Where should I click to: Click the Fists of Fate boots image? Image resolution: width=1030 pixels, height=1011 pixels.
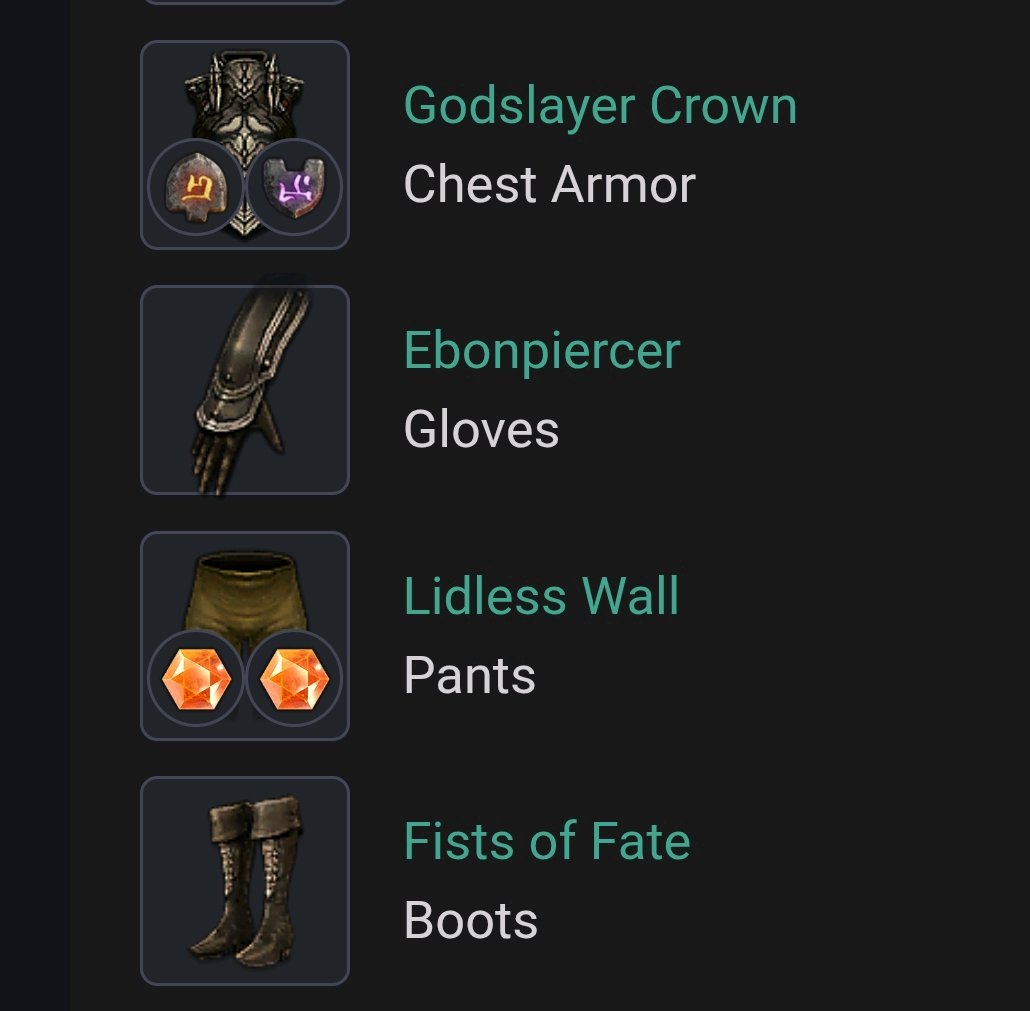pos(245,881)
